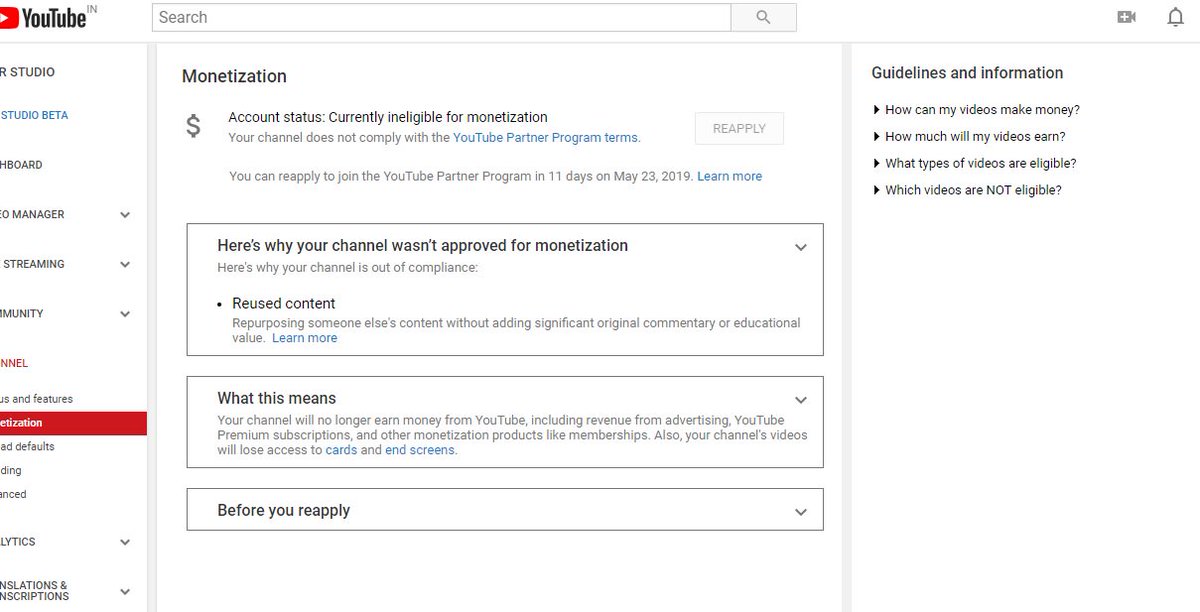Expand the Translations & Transcriptions chevron
Screen dimensions: 1200x612
[x=125, y=591]
